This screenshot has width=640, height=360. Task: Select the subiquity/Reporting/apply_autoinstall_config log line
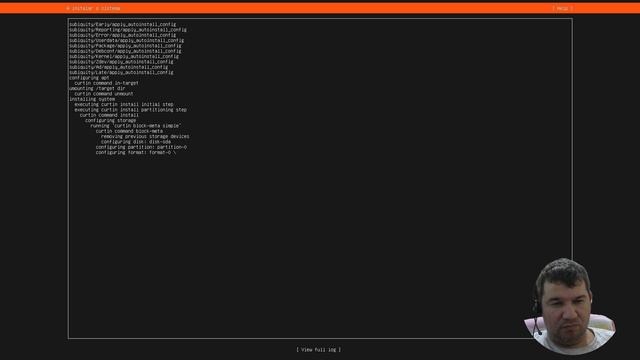tap(128, 30)
